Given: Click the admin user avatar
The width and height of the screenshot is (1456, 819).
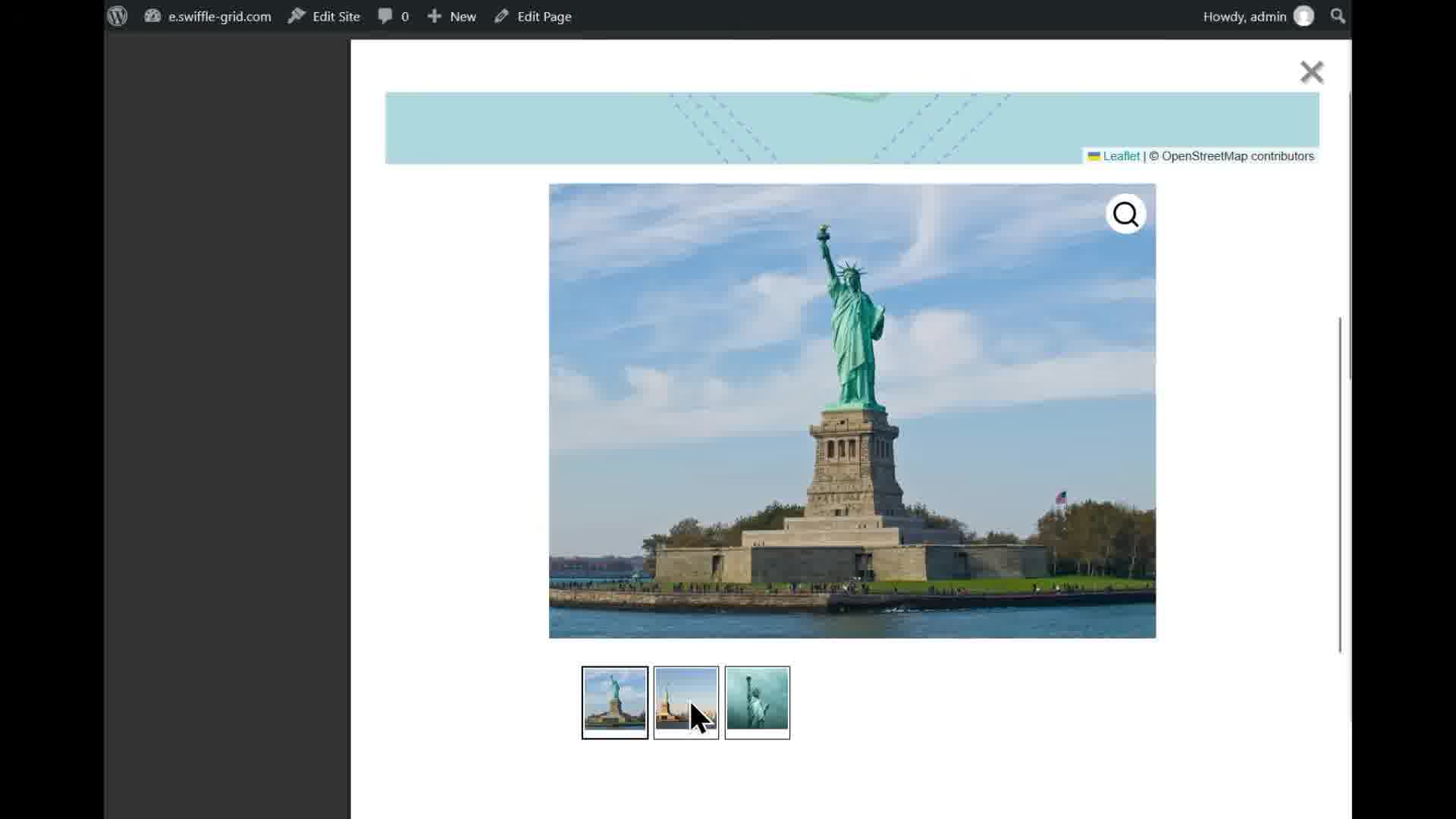Looking at the screenshot, I should tap(1304, 16).
